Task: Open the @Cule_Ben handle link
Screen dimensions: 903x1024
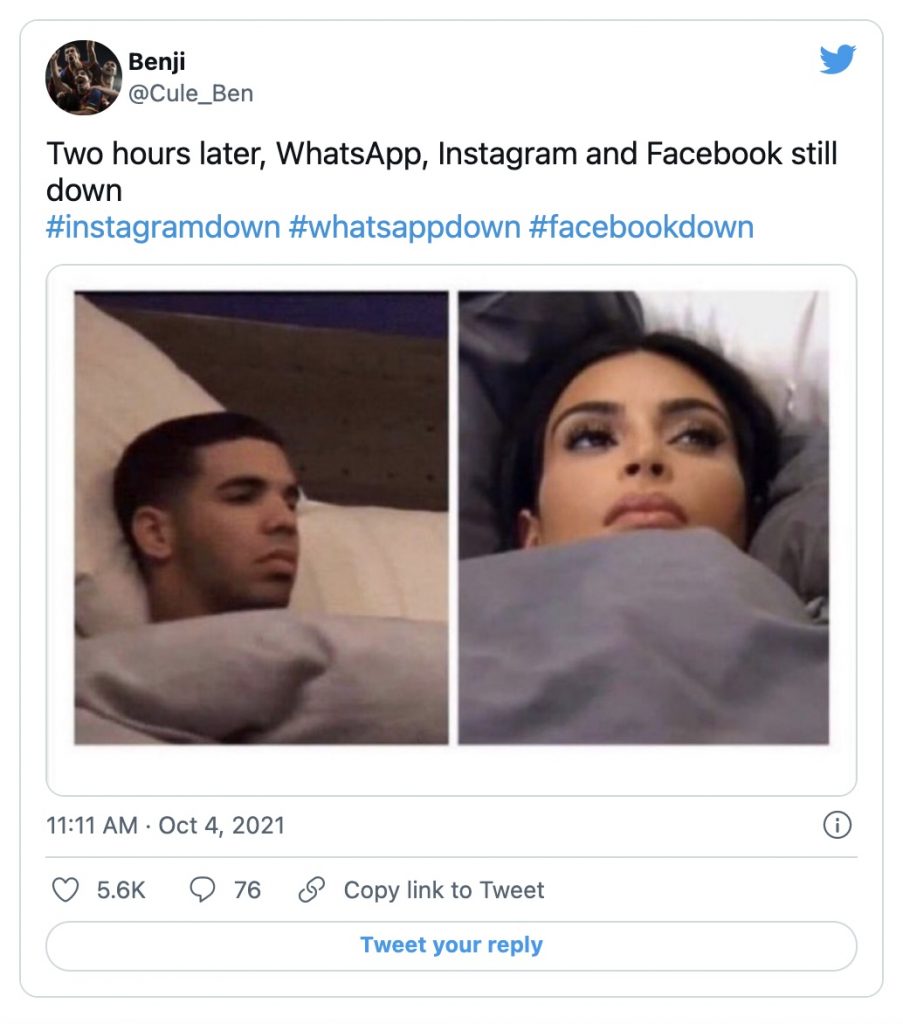Action: coord(190,94)
